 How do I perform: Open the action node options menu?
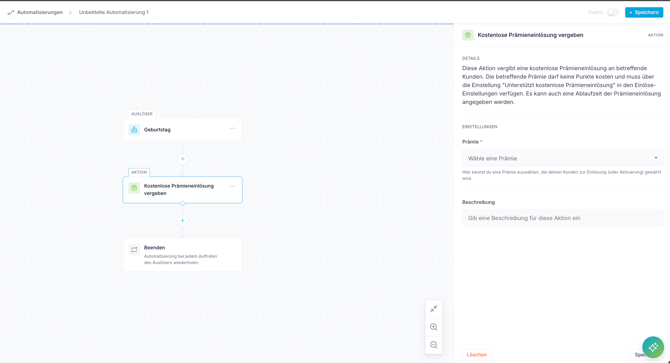pos(232,186)
